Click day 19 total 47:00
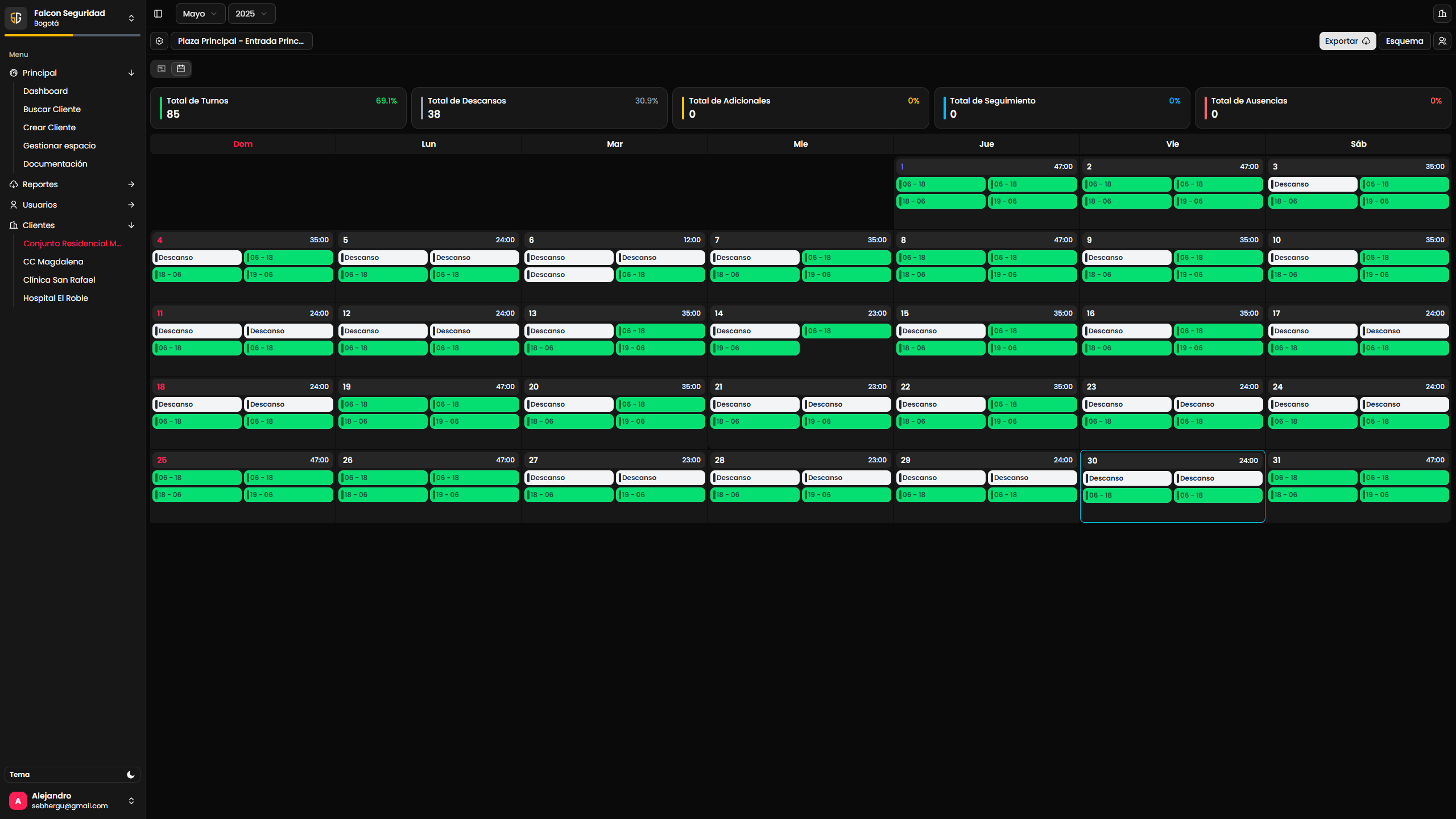 point(505,387)
